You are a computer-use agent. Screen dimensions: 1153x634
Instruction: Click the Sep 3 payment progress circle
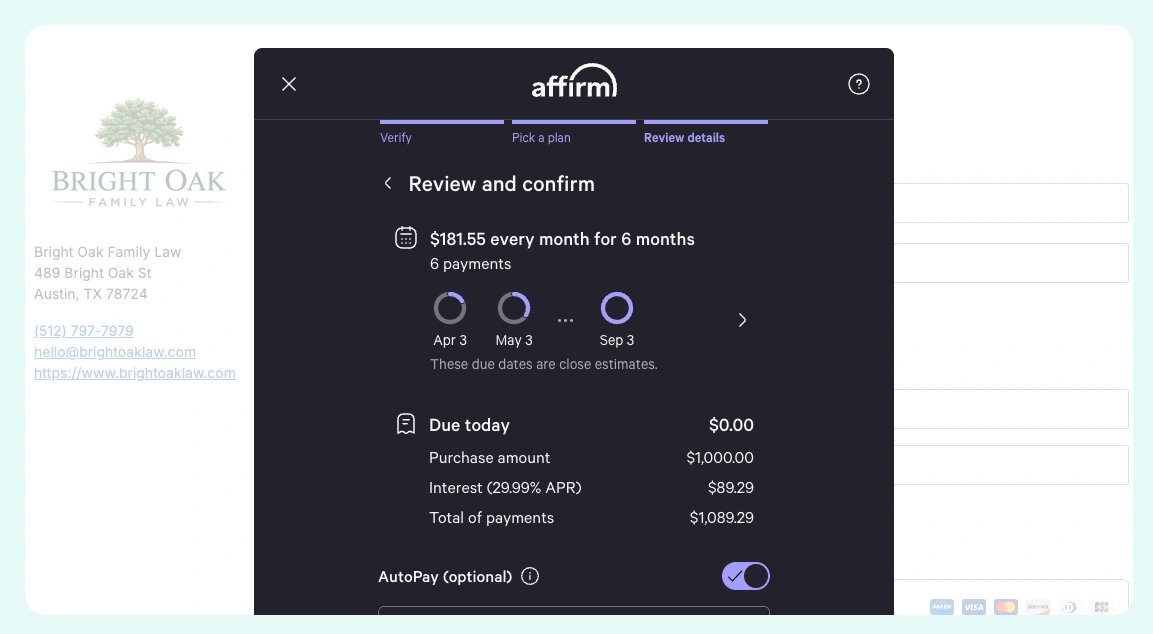(617, 308)
